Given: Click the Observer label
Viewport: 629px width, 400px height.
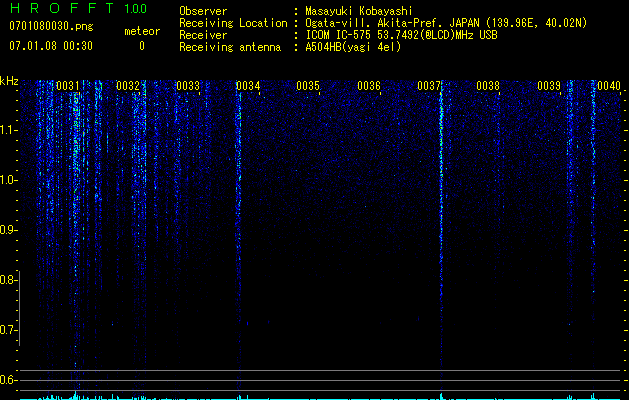Looking at the screenshot, I should 203,11.
